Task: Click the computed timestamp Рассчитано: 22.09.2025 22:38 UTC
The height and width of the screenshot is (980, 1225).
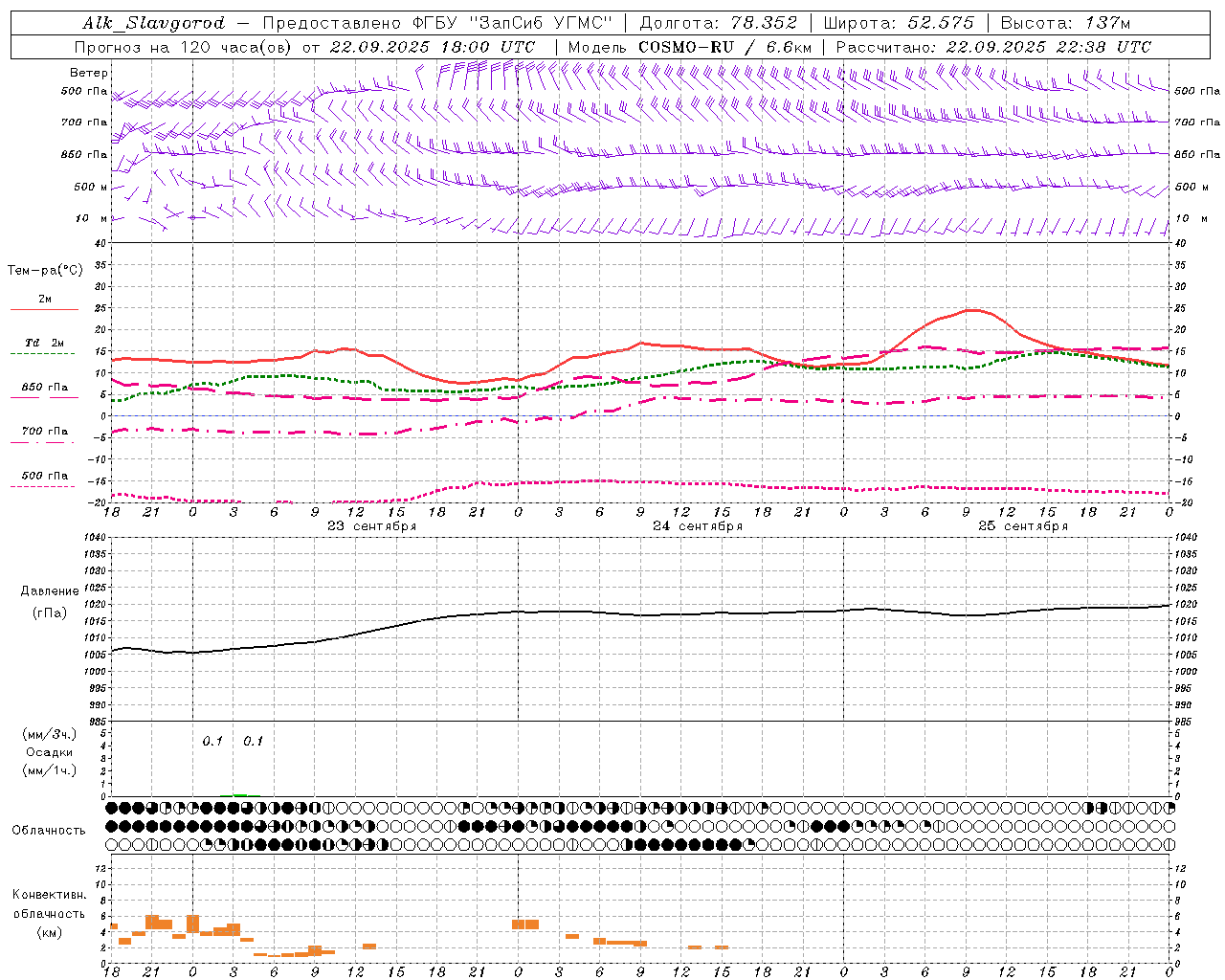Action: point(993,47)
